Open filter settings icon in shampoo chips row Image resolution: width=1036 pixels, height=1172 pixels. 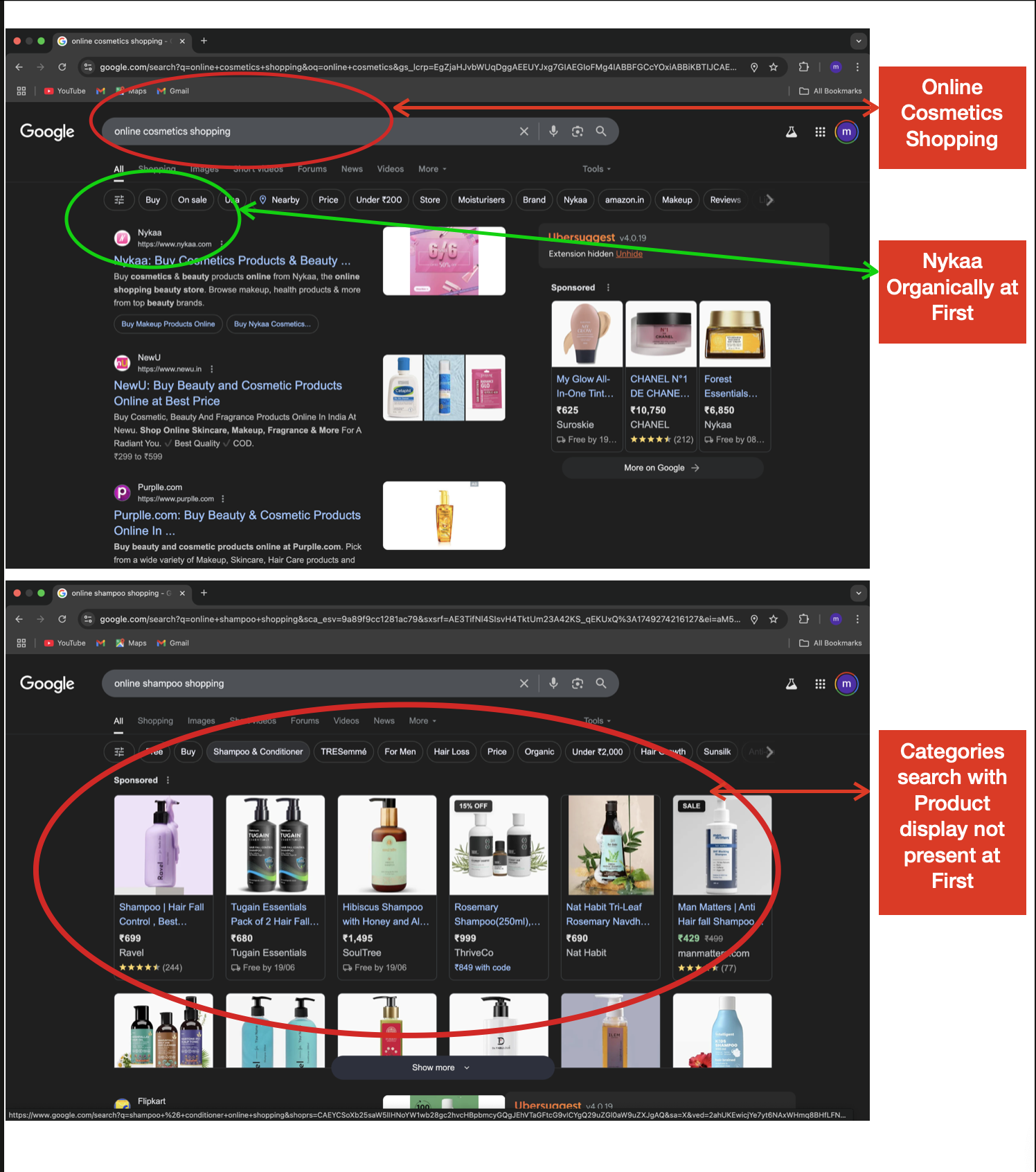[x=119, y=752]
